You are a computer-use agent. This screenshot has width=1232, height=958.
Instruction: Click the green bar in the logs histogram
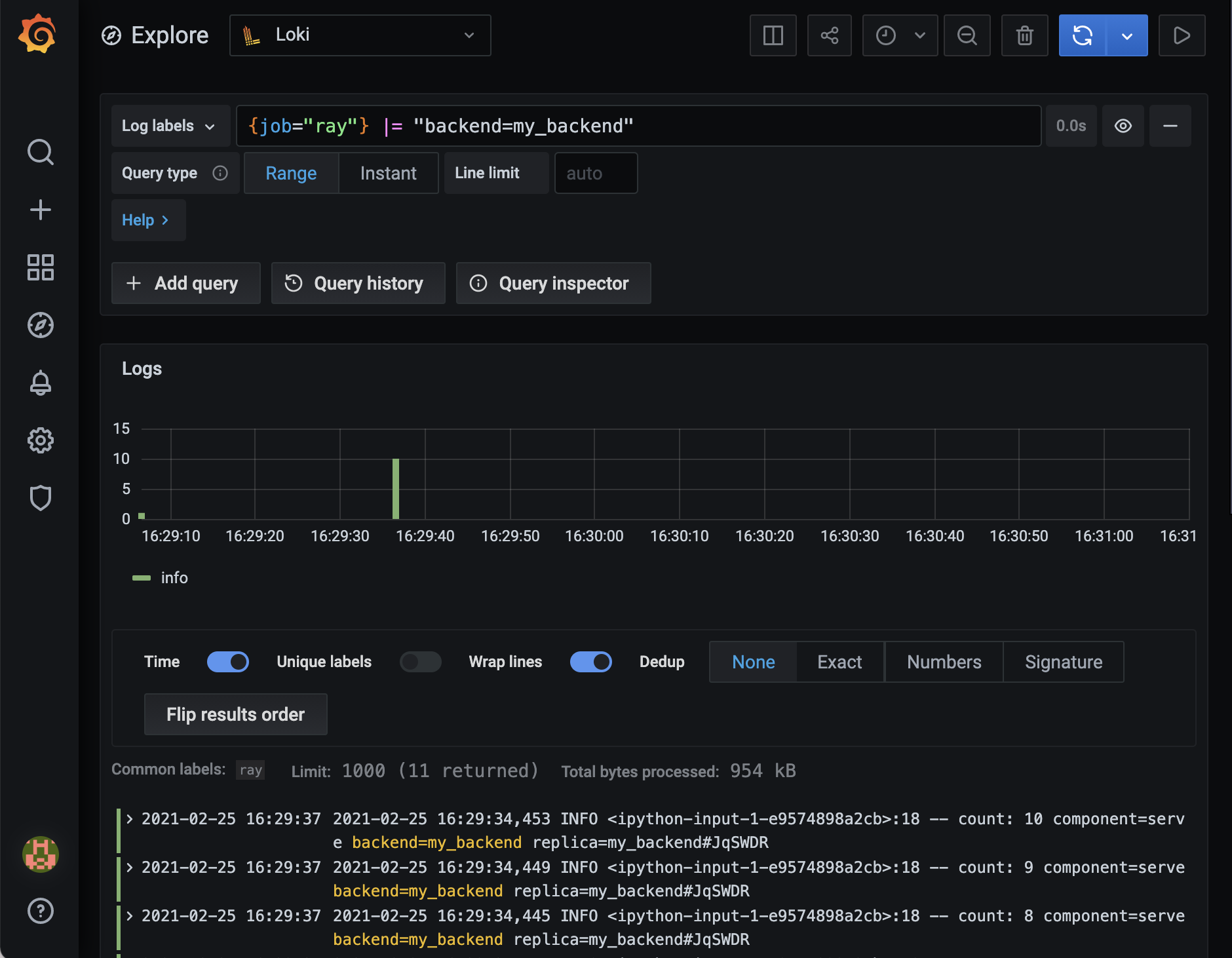(x=396, y=489)
